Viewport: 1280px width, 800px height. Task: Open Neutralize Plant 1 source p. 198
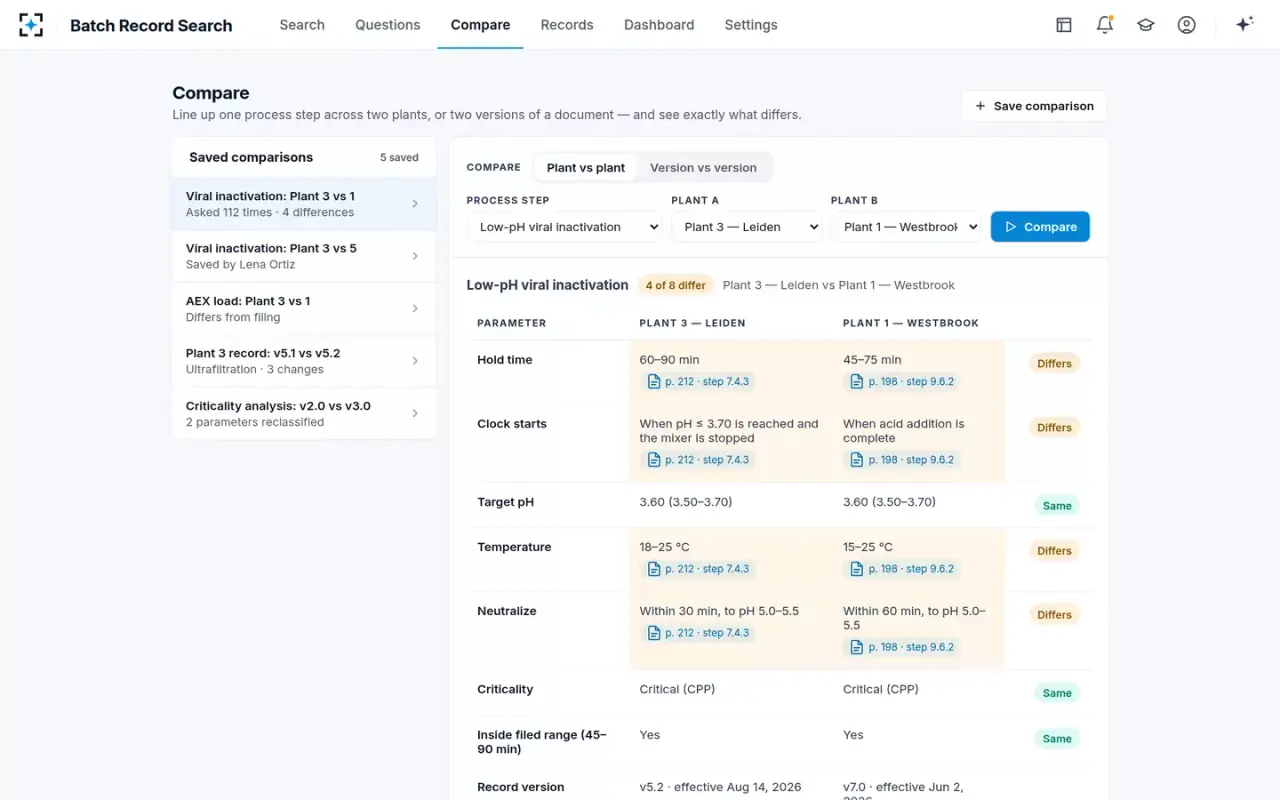tap(902, 647)
